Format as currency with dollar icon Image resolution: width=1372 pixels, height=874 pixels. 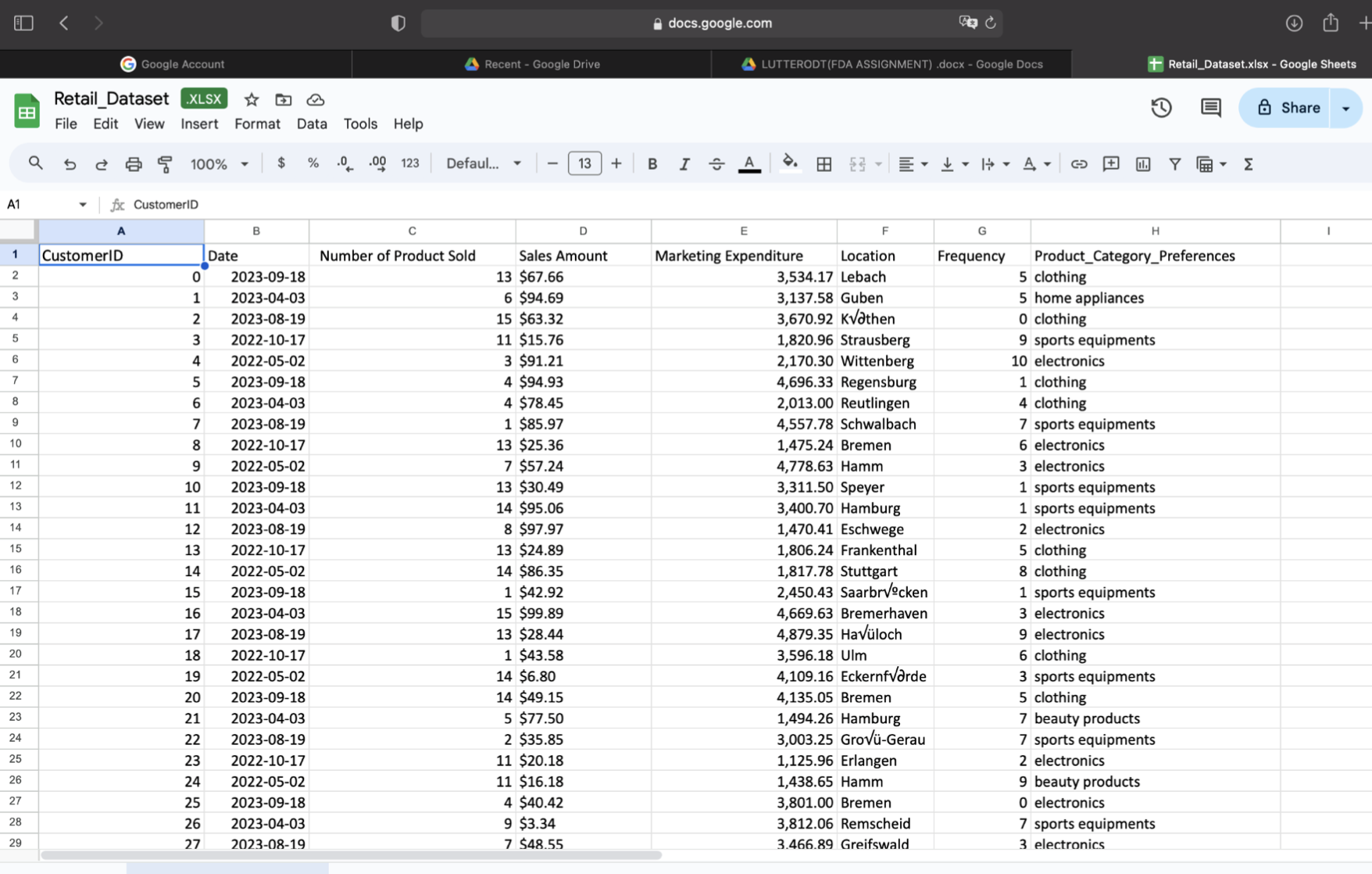coord(281,163)
